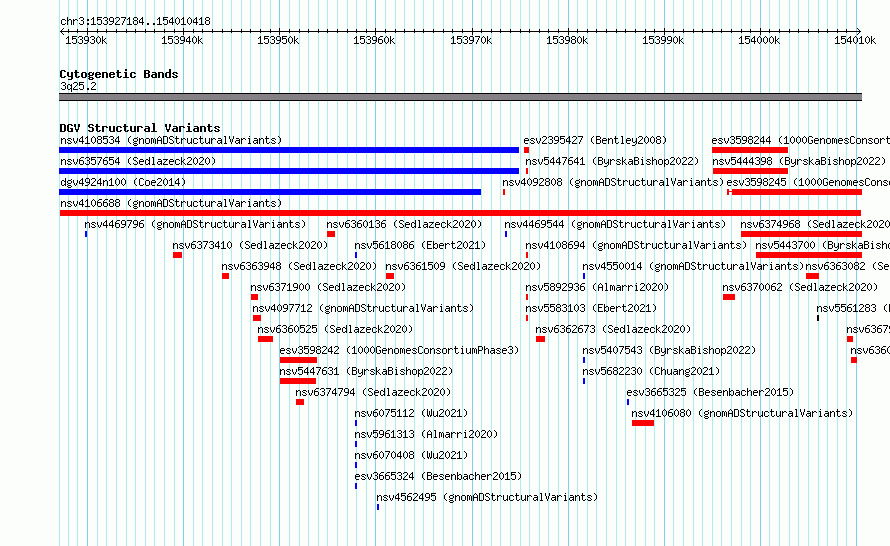Open the nsv4106688 red variant bar

[460, 213]
